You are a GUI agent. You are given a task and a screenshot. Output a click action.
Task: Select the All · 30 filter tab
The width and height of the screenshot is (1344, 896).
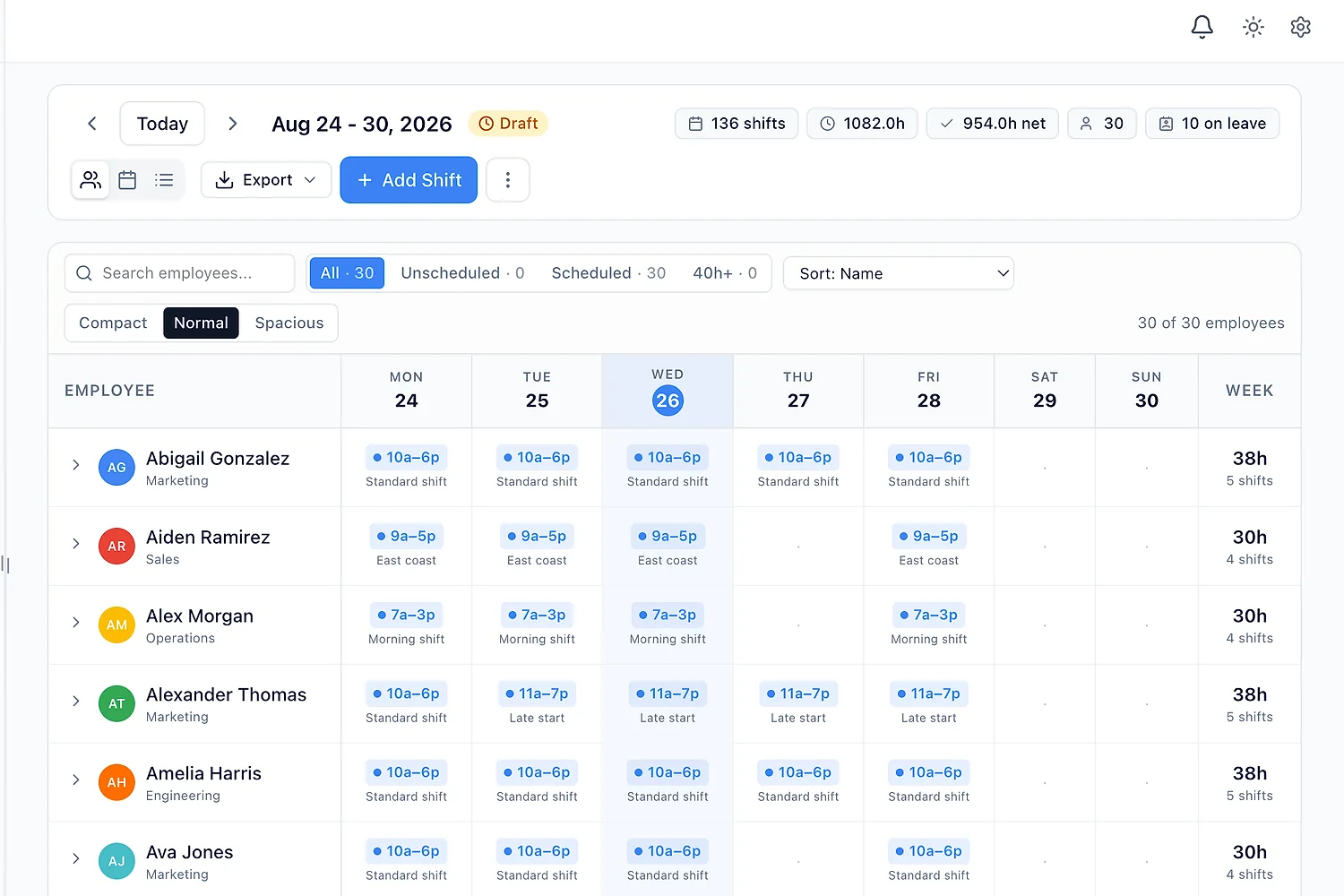(347, 273)
